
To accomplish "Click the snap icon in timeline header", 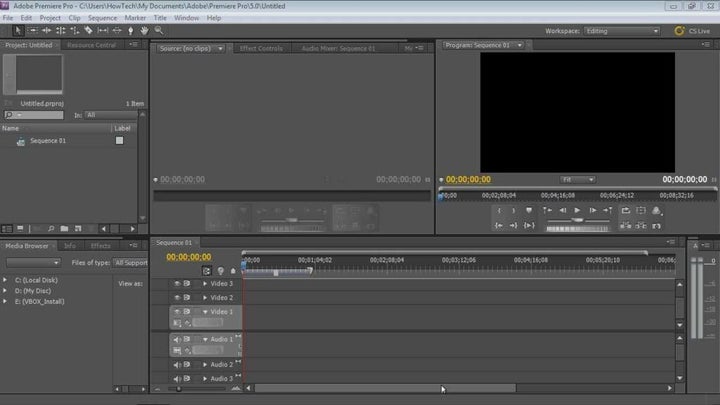I will coord(207,270).
